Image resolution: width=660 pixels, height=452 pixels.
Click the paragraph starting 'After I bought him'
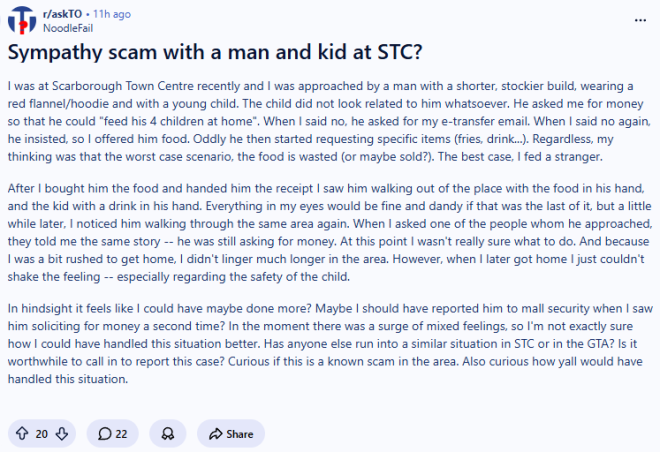point(330,232)
